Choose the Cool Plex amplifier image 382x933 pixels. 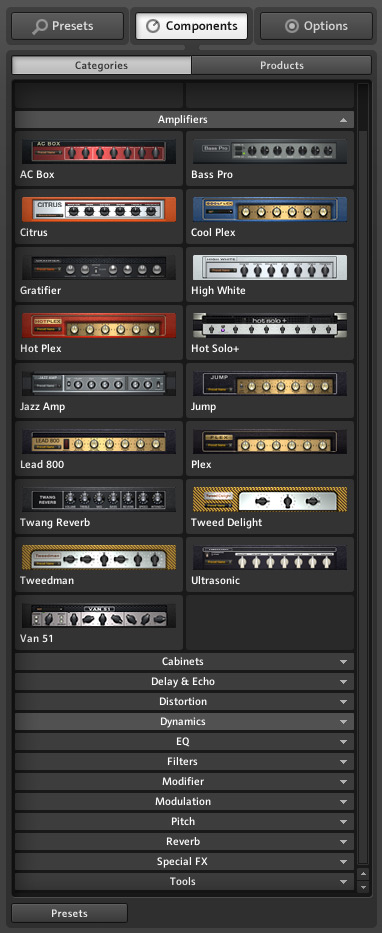(270, 209)
